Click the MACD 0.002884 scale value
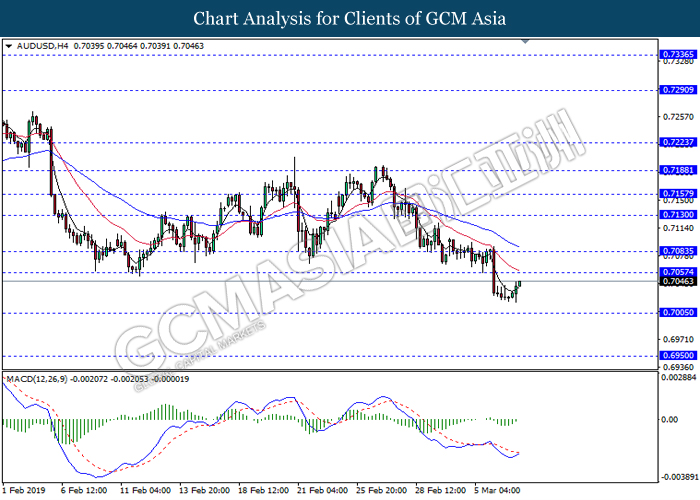Viewport: 700px width, 500px height. point(679,378)
